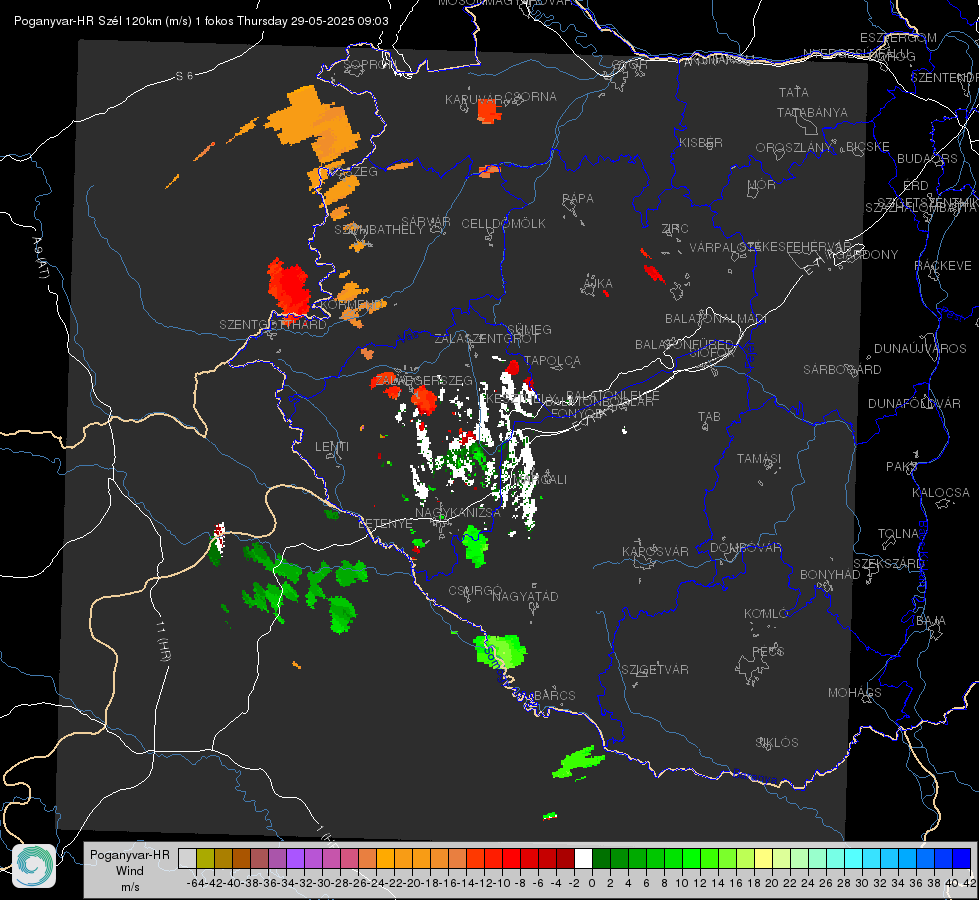The width and height of the screenshot is (979, 900).
Task: Select the NAGYKANIZSA city label
Action: [x=458, y=512]
